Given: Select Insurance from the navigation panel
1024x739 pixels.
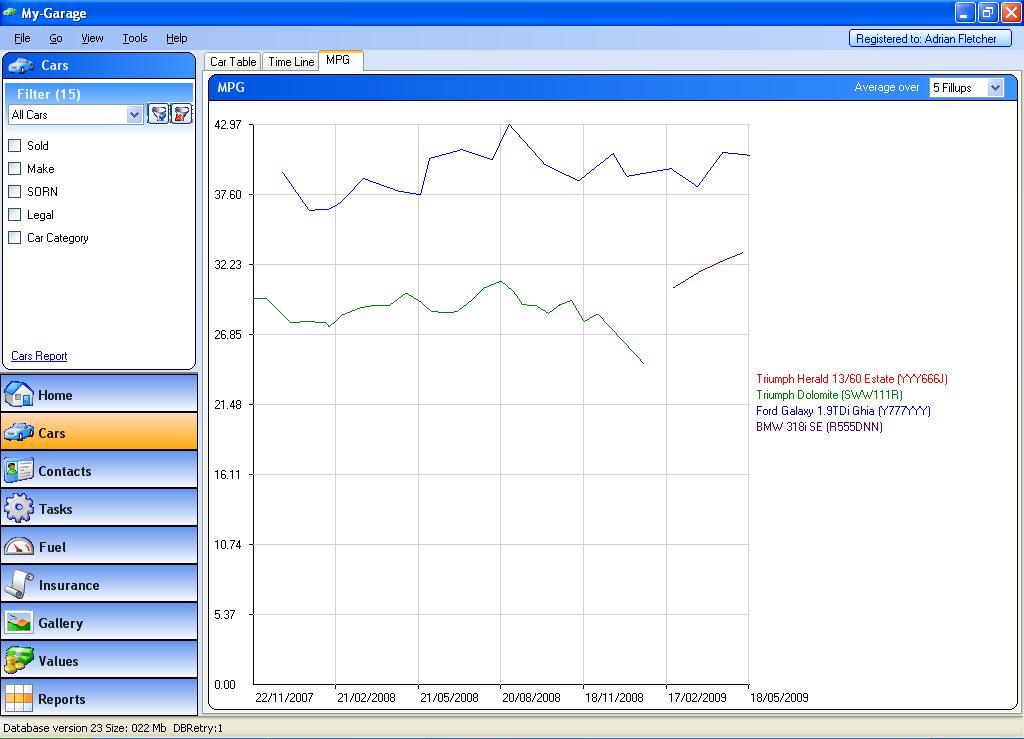Looking at the screenshot, I should [x=99, y=584].
